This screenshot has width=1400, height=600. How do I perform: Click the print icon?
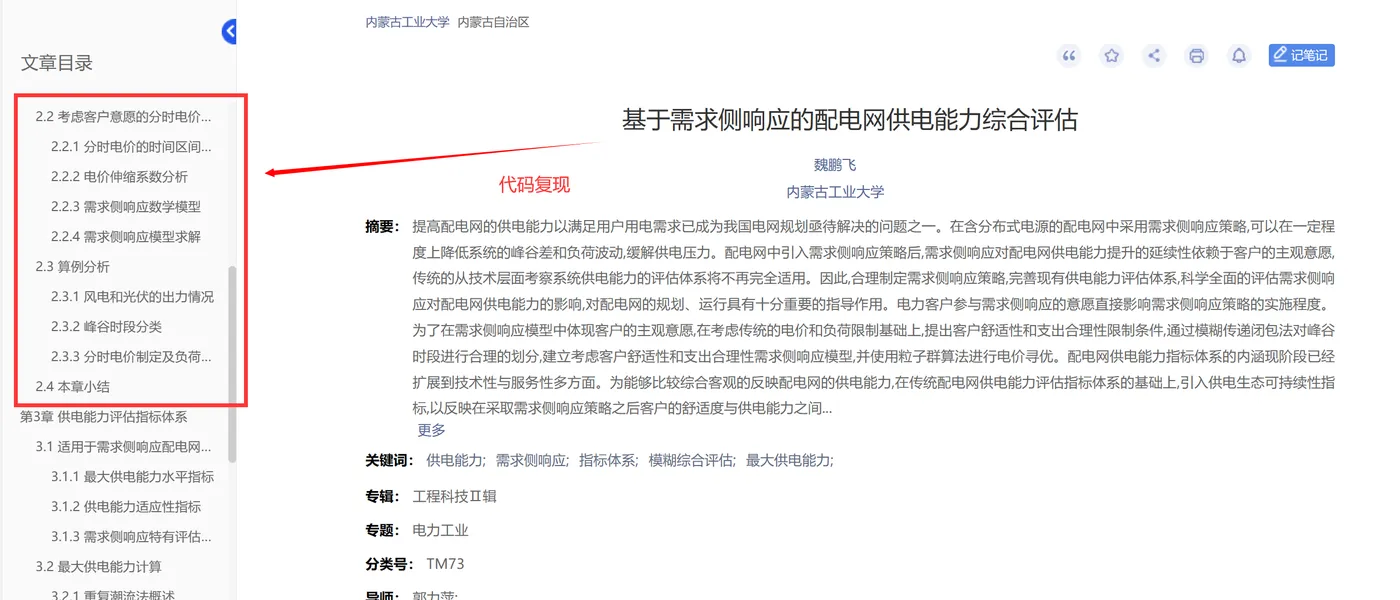coord(1196,56)
